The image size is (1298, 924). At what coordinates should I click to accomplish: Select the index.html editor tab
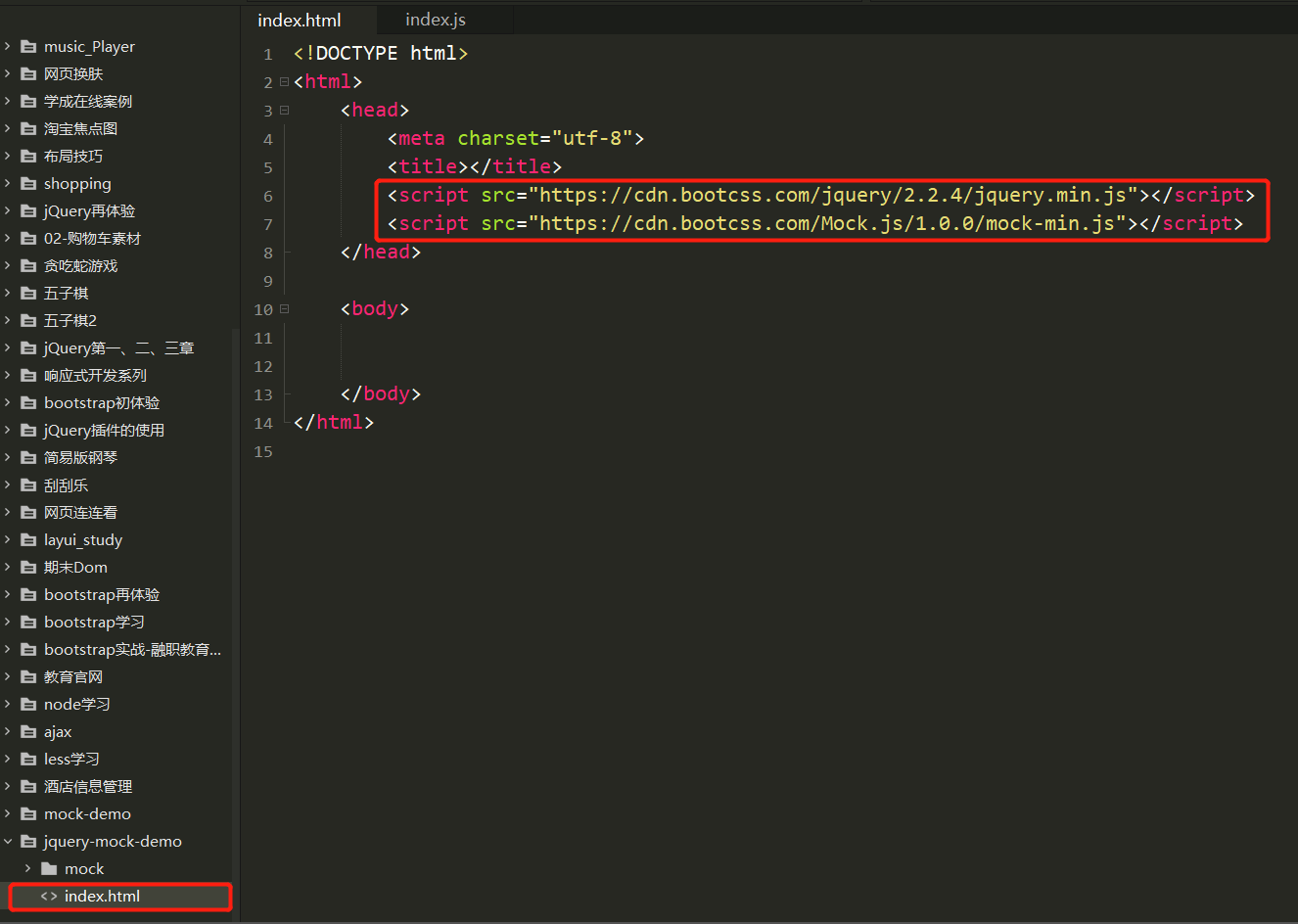pos(300,20)
